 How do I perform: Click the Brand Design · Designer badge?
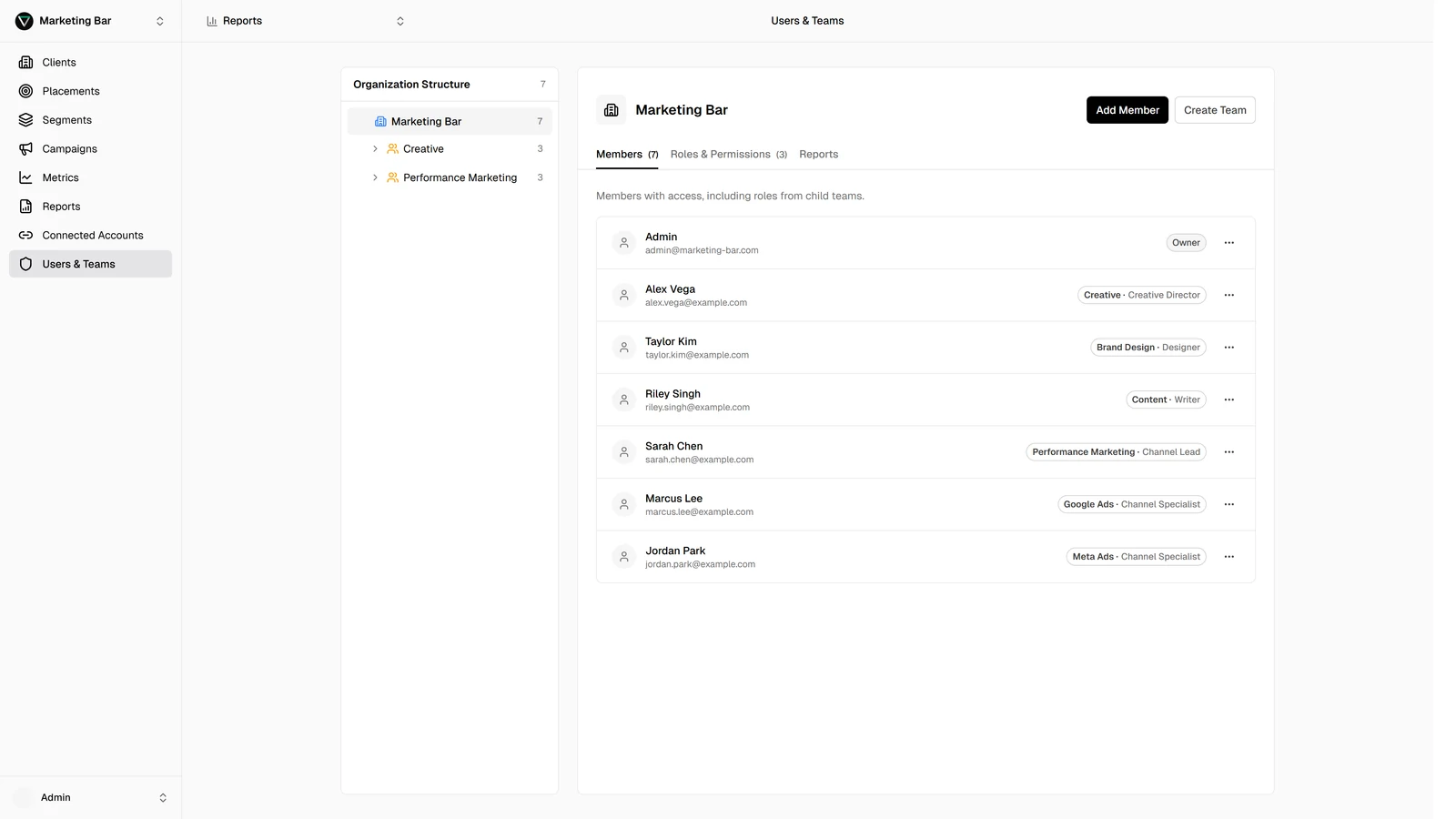tap(1148, 348)
